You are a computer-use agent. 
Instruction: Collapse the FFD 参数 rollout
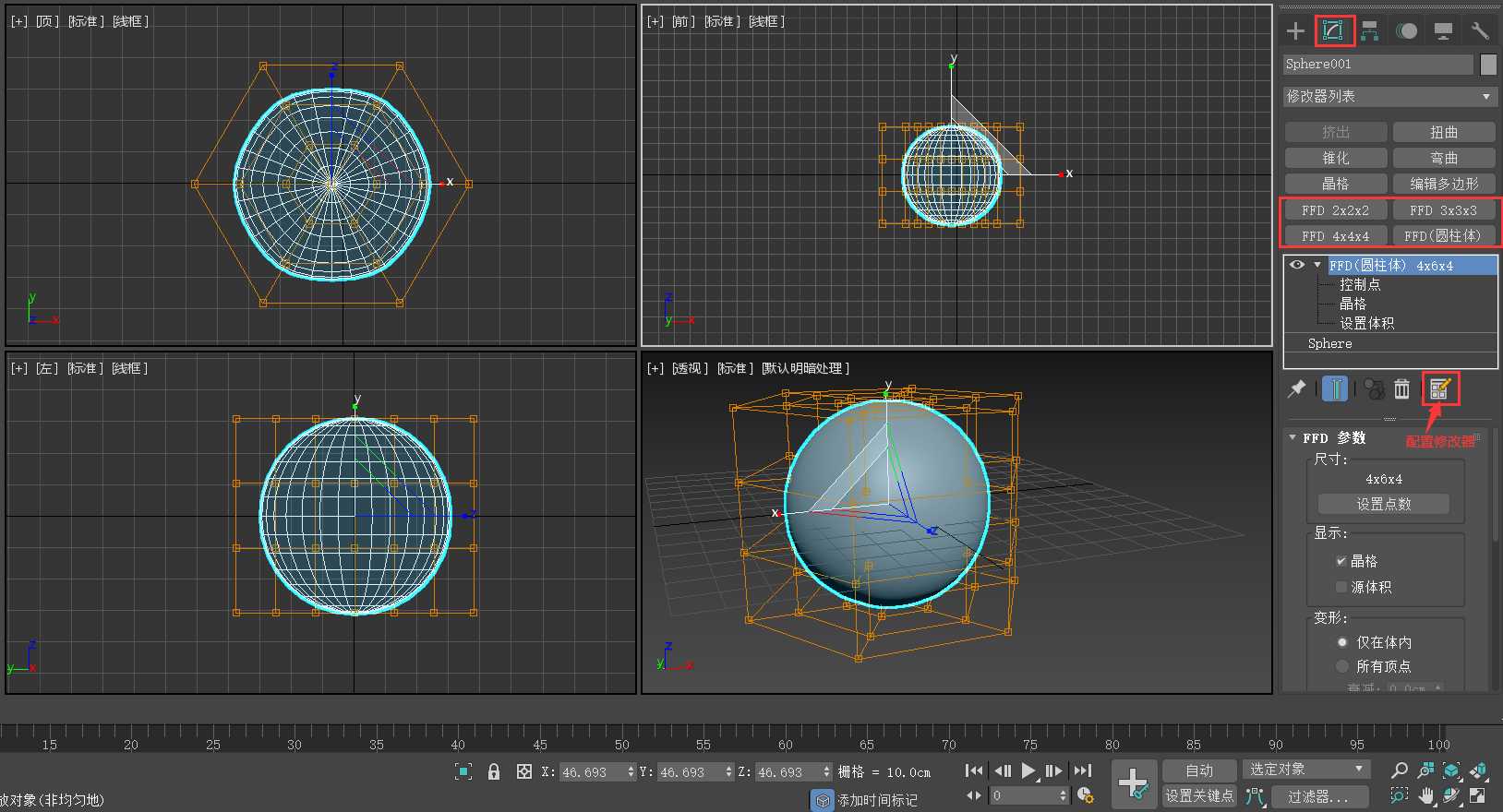click(1293, 437)
